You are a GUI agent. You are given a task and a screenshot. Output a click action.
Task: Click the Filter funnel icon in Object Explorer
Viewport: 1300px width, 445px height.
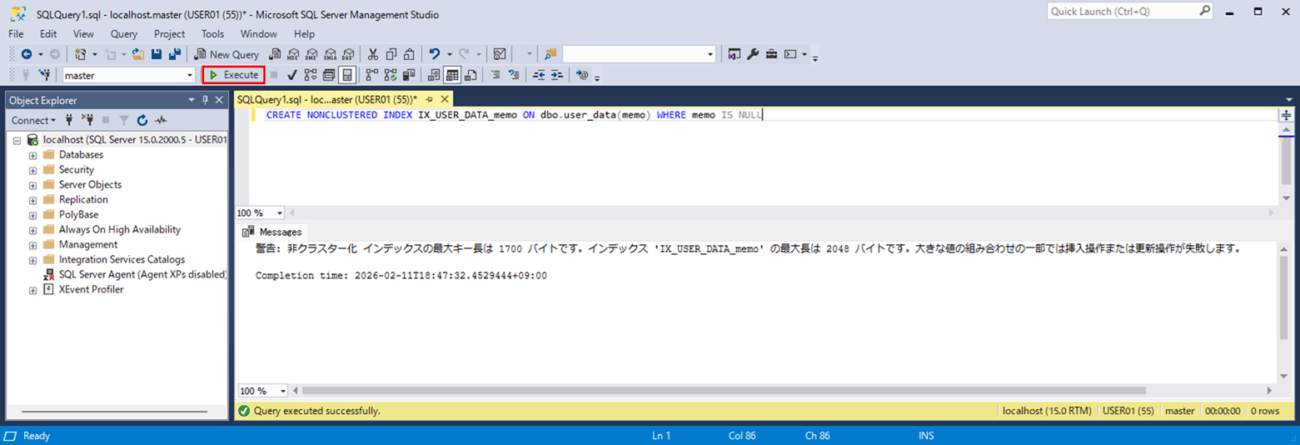(x=124, y=120)
